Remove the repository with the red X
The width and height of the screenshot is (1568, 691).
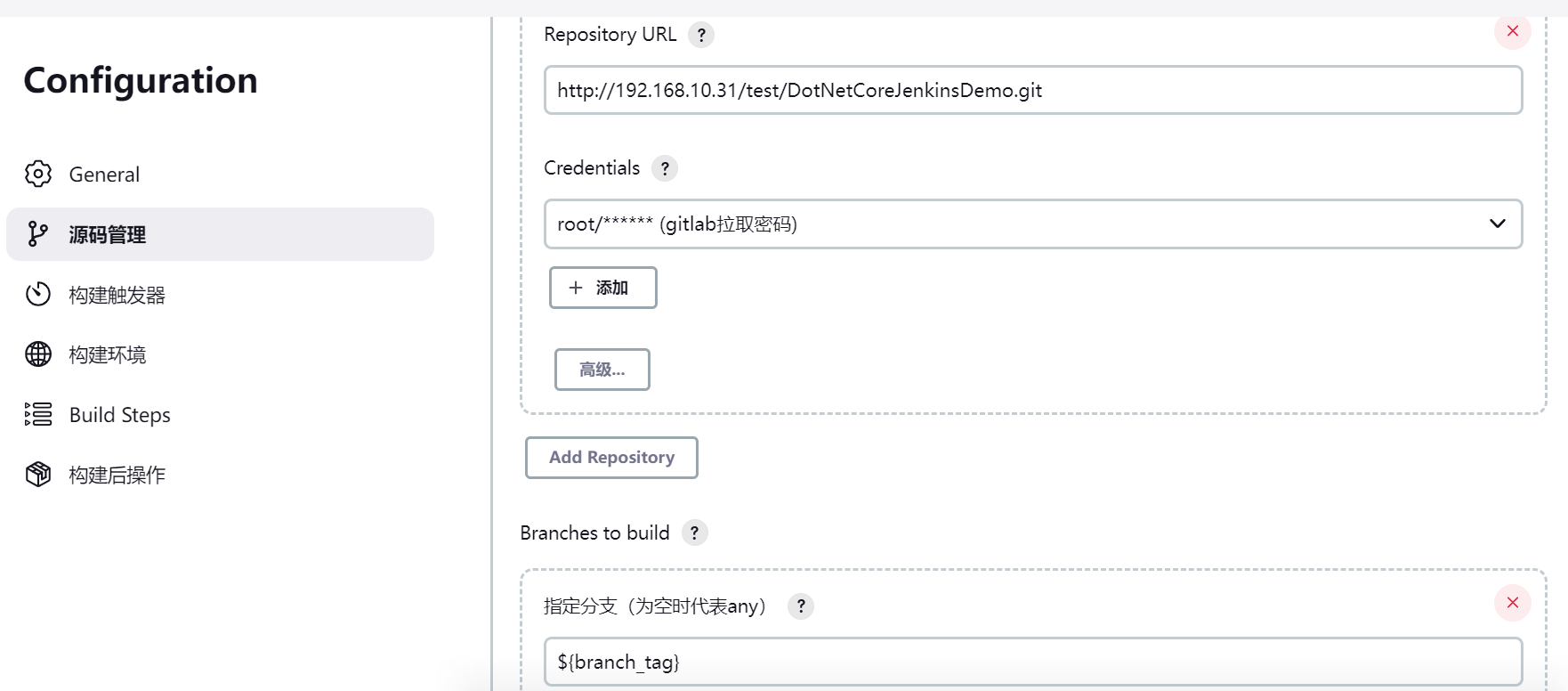pos(1512,31)
